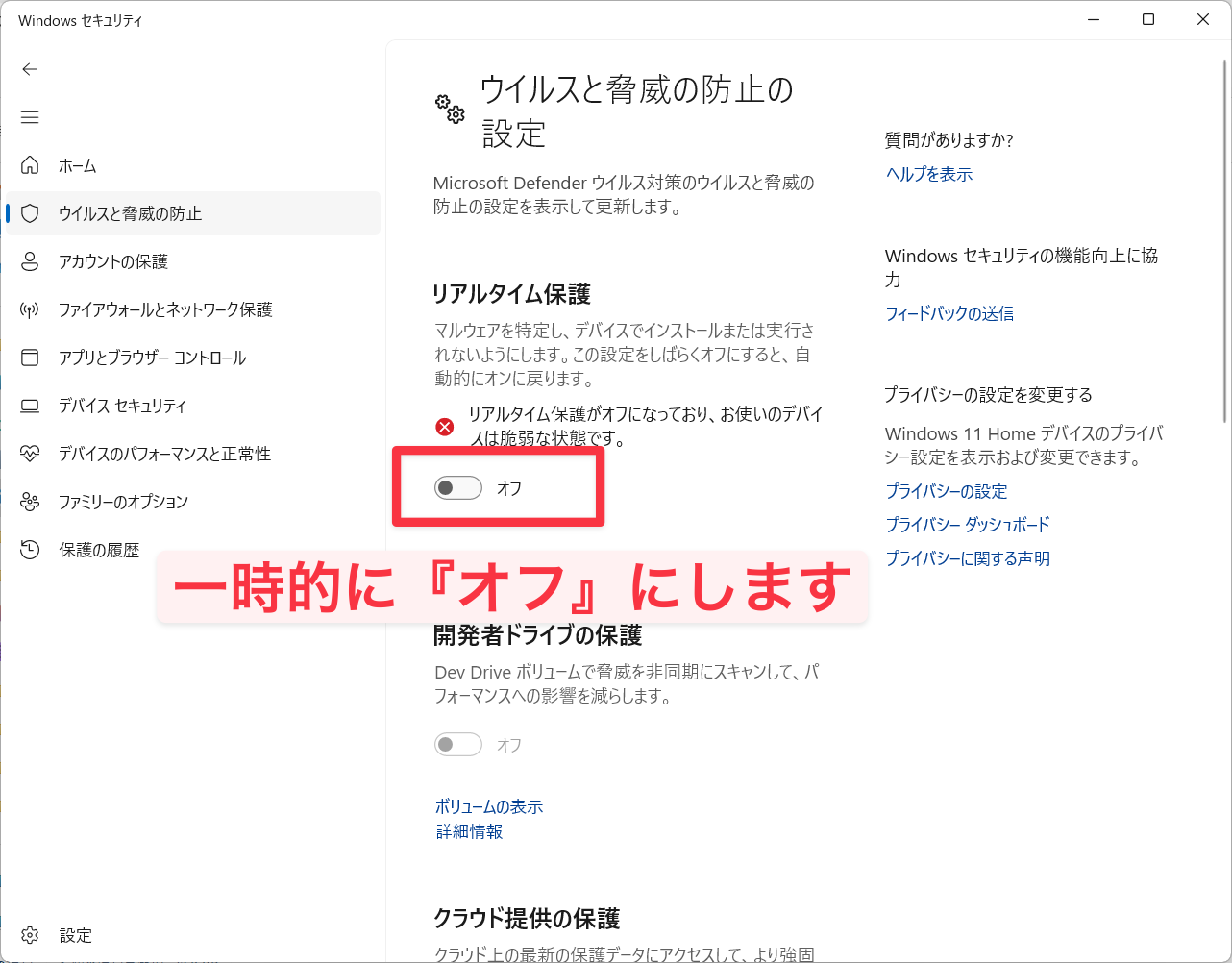This screenshot has height=963, width=1232.
Task: Toggle the リアルタイム保護 switch
Action: coord(458,488)
